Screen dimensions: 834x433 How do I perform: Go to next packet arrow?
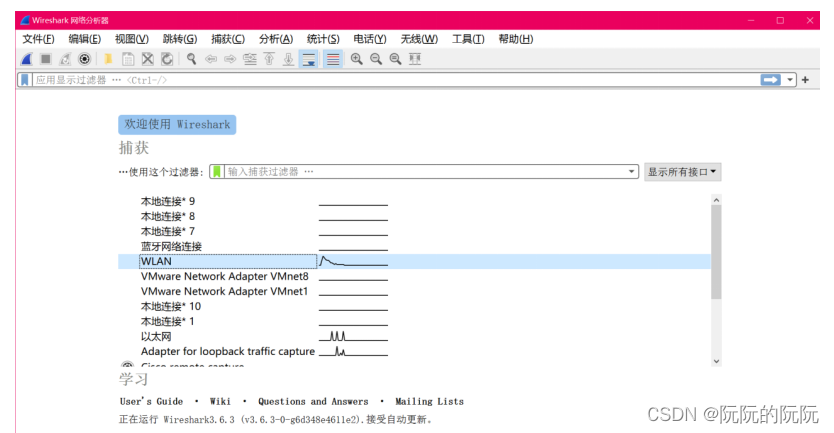(230, 59)
